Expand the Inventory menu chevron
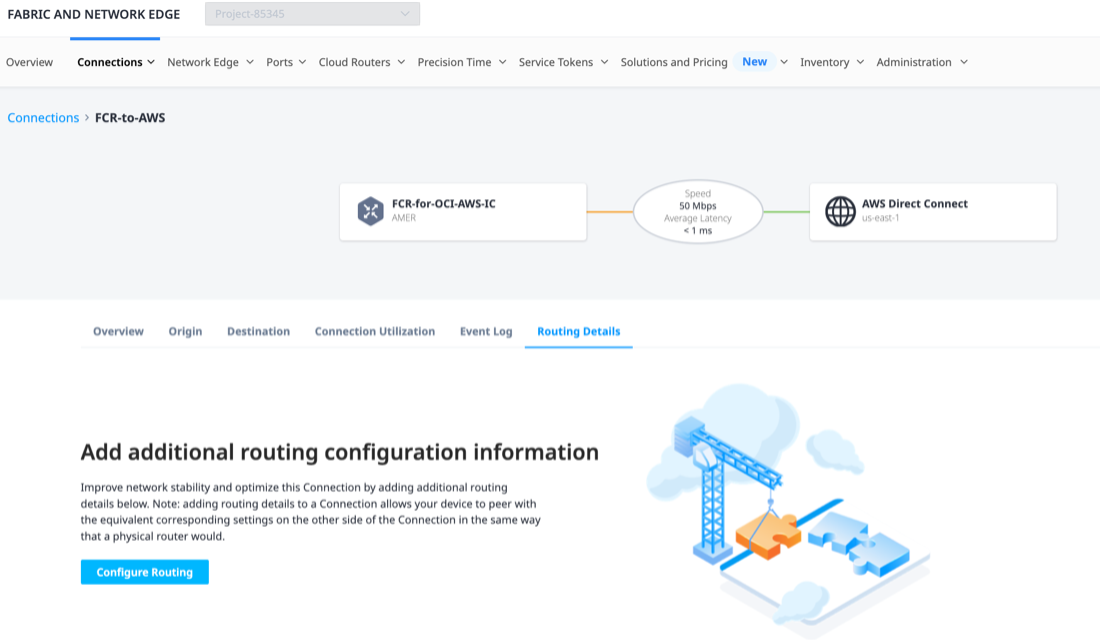Viewport: 1100px width, 644px height. (860, 62)
